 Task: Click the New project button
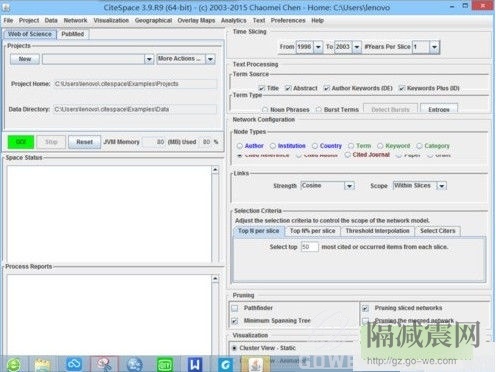pyautogui.click(x=25, y=59)
